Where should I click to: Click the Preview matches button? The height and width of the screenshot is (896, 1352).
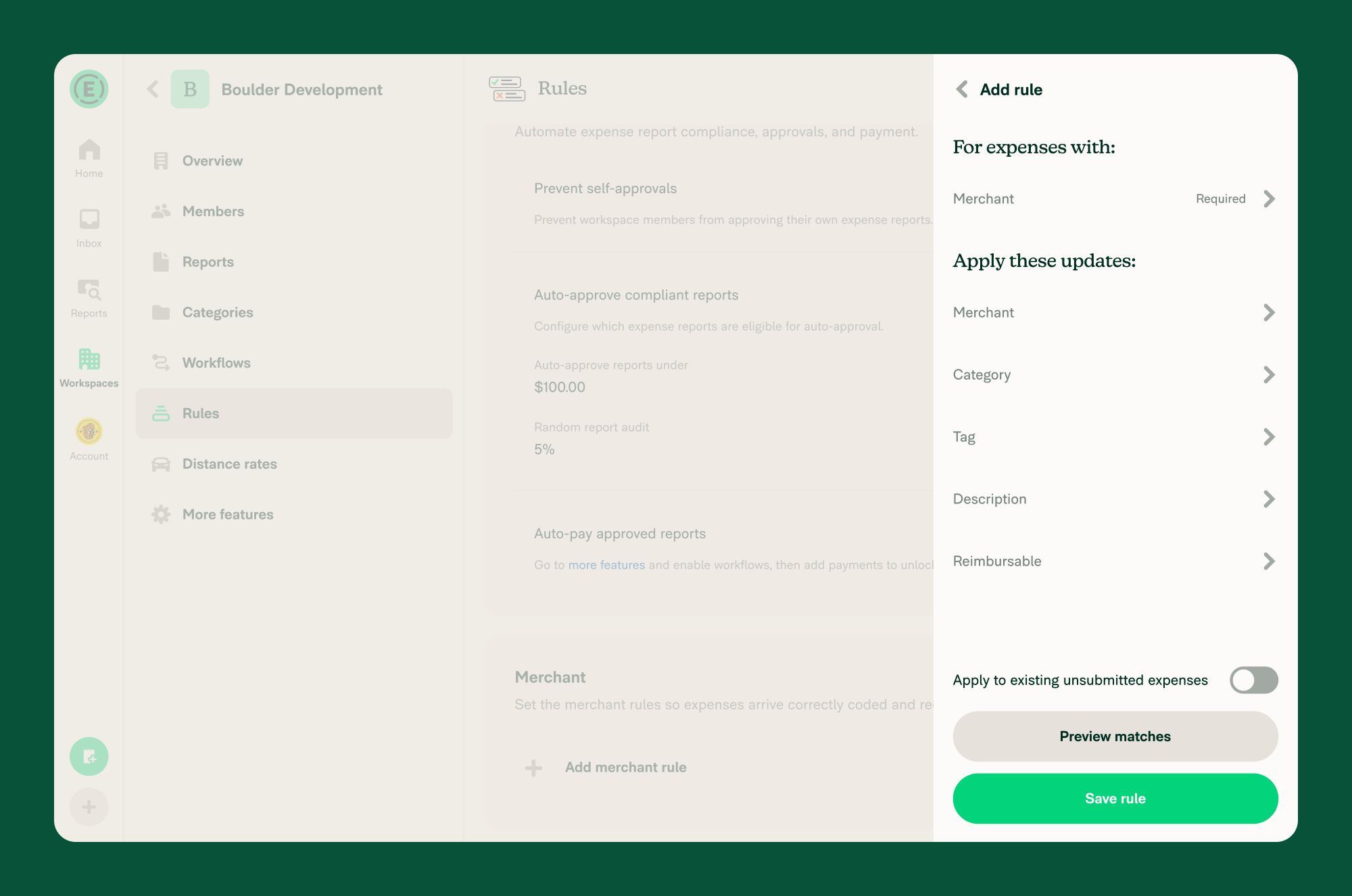click(1115, 736)
